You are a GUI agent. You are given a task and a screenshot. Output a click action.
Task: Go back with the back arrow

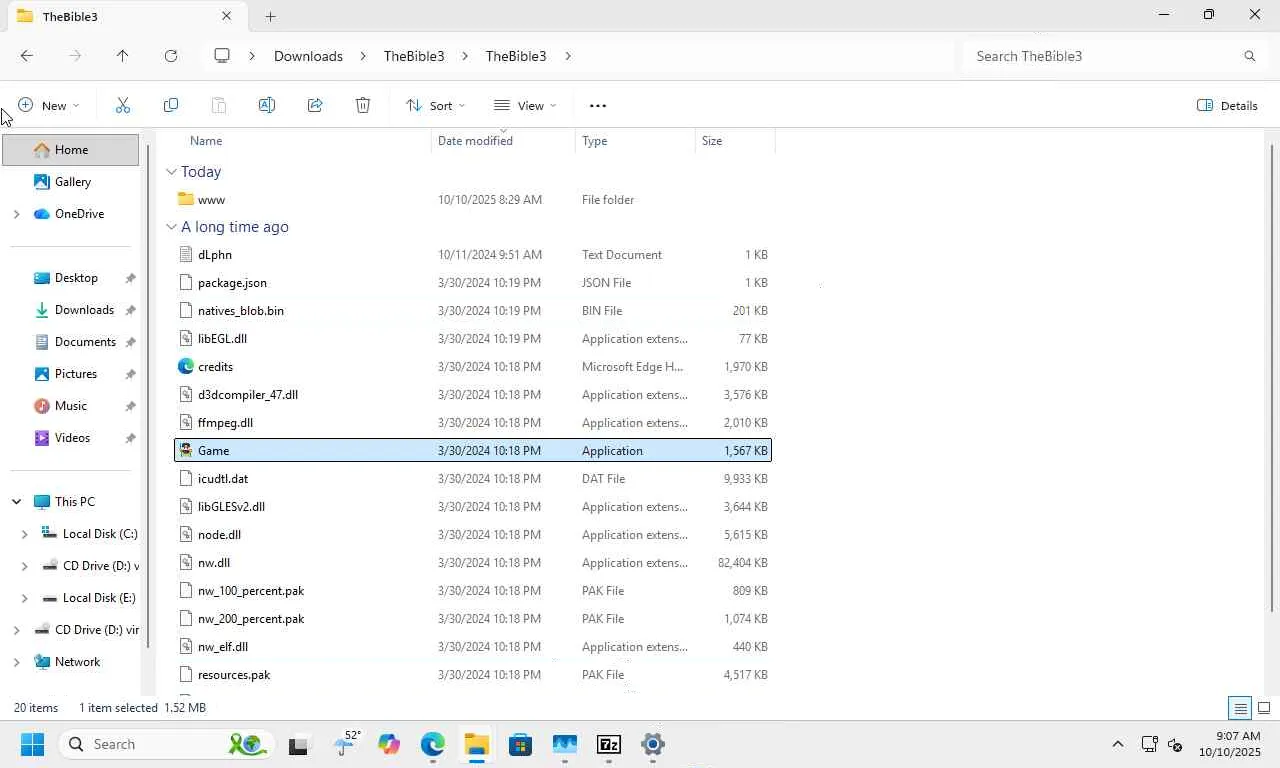pos(27,56)
